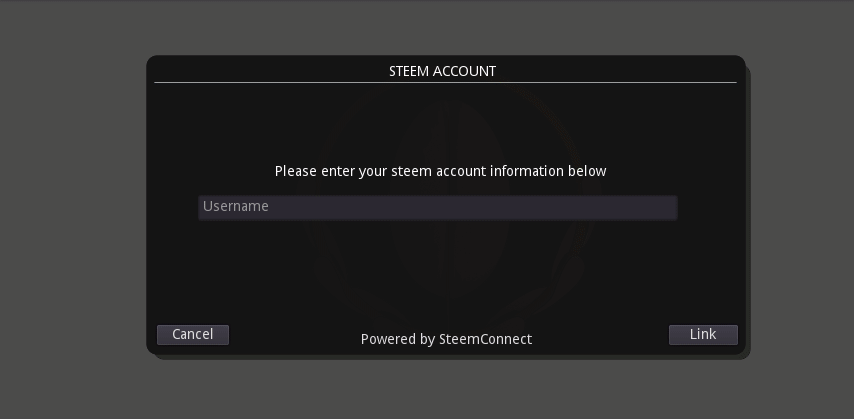Click the STEEM ACCOUNT dialog title
Screen dimensions: 854x419
442,71
